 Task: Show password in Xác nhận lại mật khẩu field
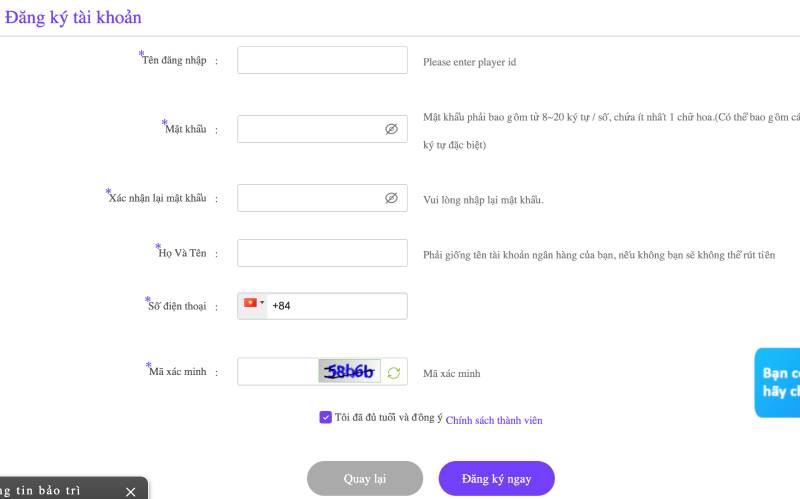(391, 198)
